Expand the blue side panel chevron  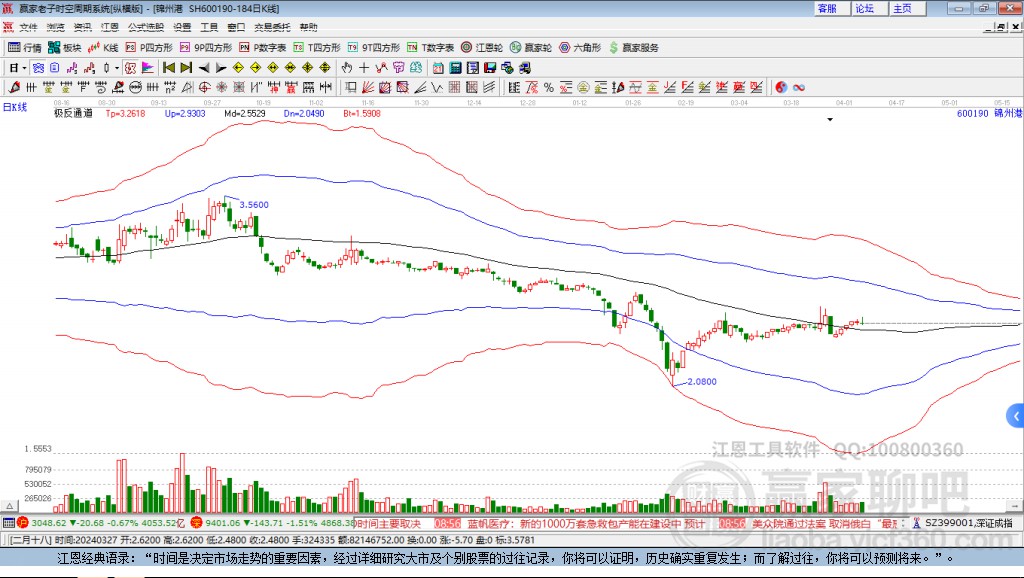pyautogui.click(x=1016, y=416)
